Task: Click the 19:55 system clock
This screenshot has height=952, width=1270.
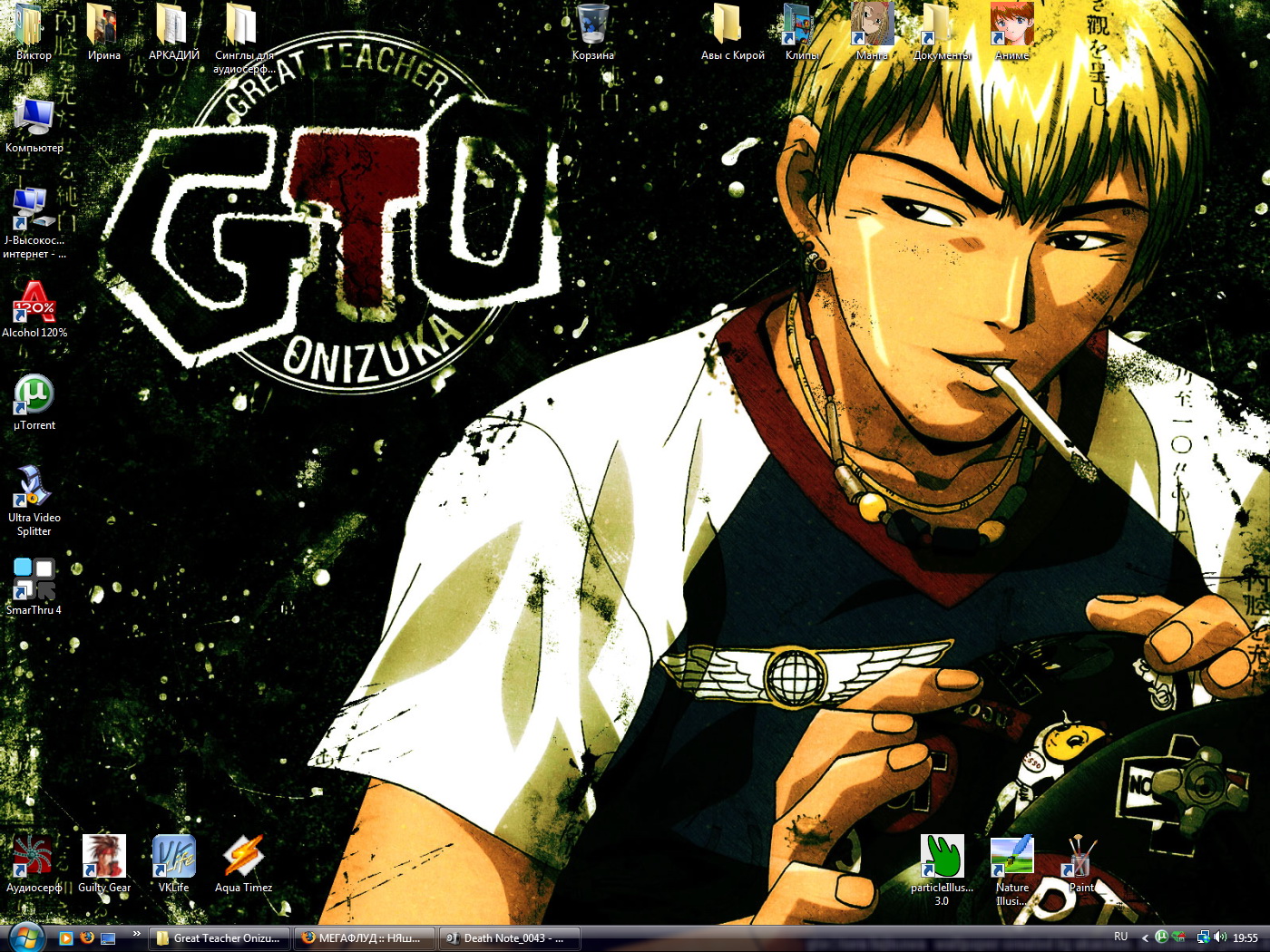Action: pyautogui.click(x=1246, y=938)
